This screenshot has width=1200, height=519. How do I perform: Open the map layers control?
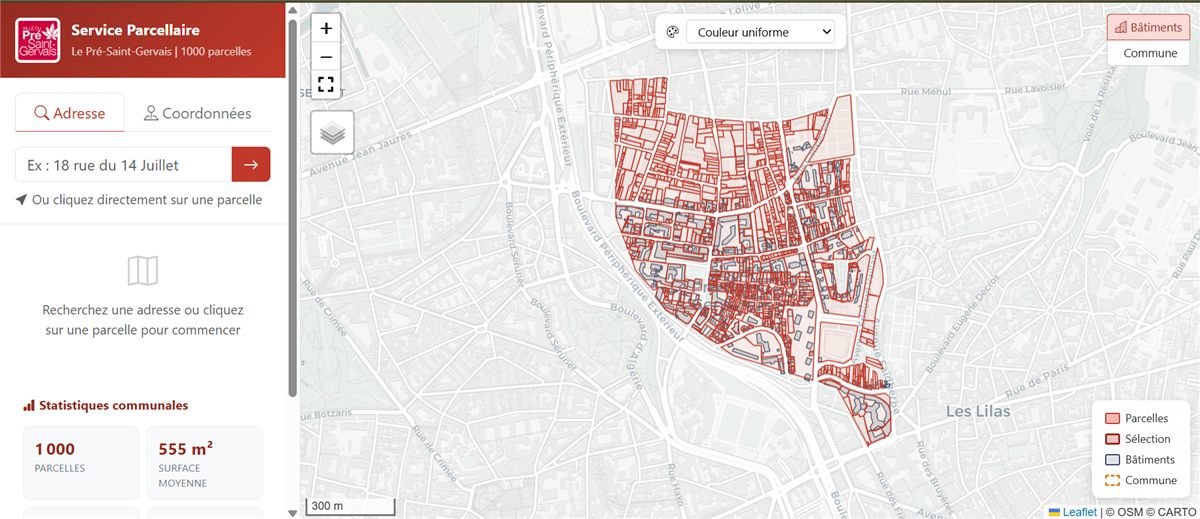(x=332, y=132)
